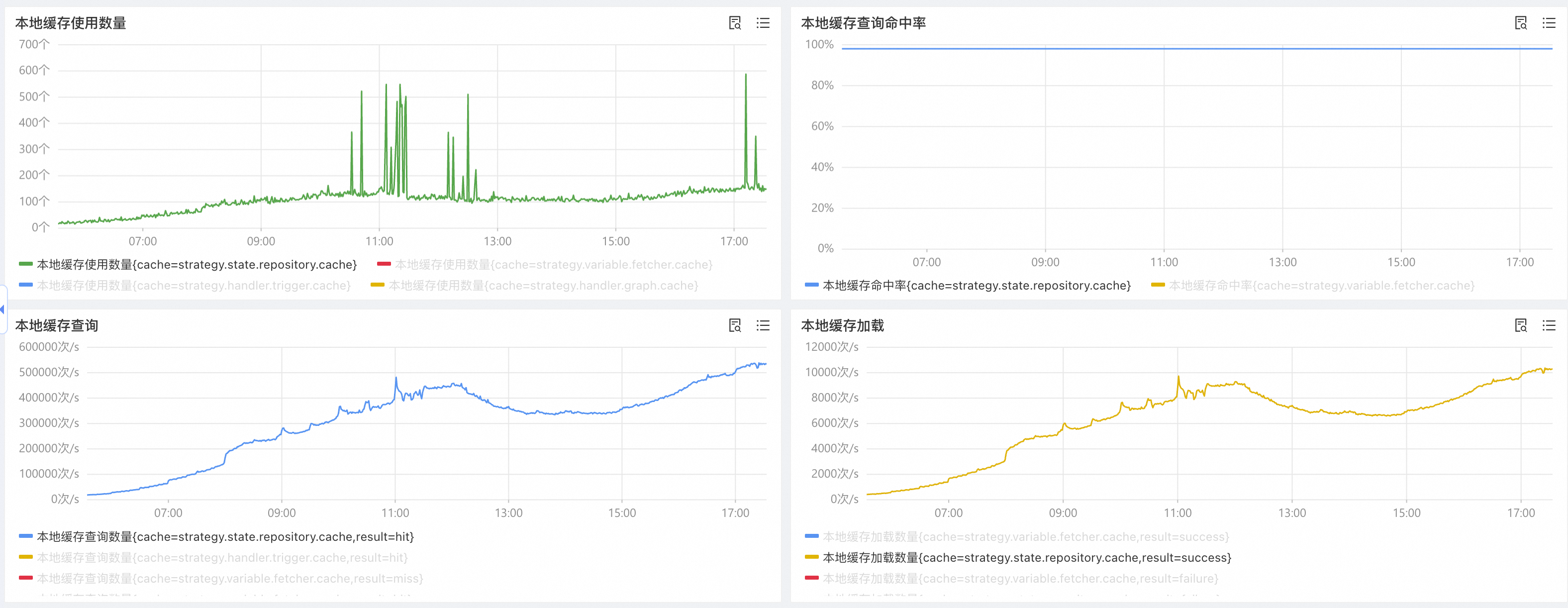
Task: Open inspector icon in 本地缓存查询 panel
Action: point(735,325)
